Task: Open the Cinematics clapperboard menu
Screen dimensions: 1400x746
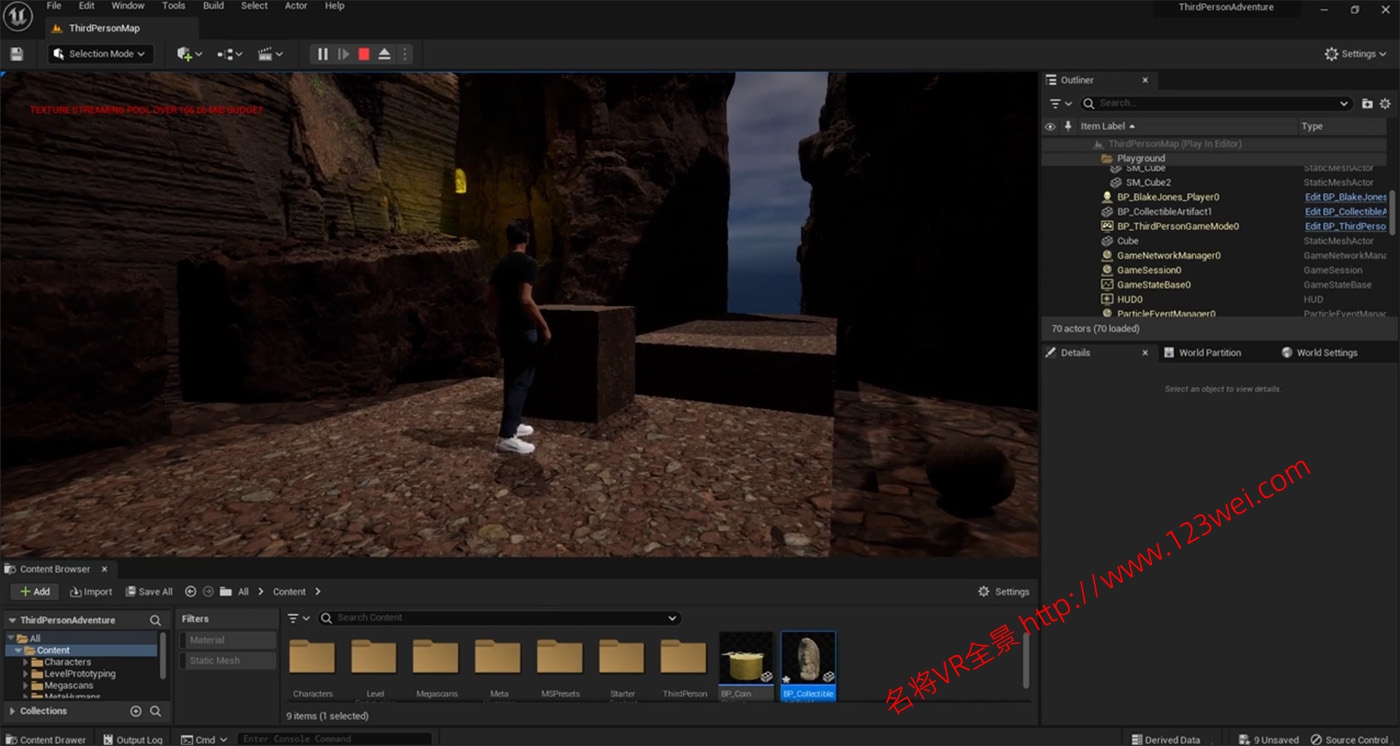Action: click(266, 54)
